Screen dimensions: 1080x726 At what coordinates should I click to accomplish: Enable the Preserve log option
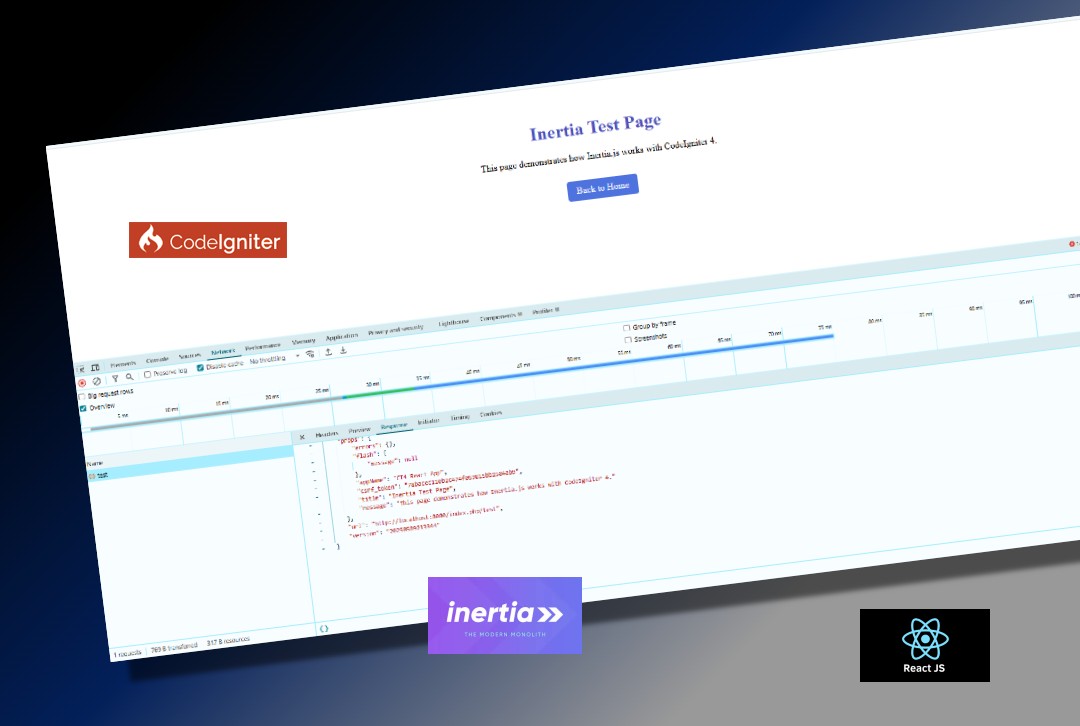147,375
